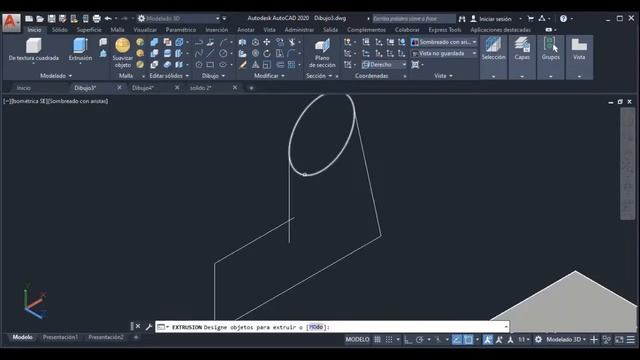Image resolution: width=640 pixels, height=360 pixels.
Task: Select the Move tool in Modificar panel
Action: click(267, 42)
